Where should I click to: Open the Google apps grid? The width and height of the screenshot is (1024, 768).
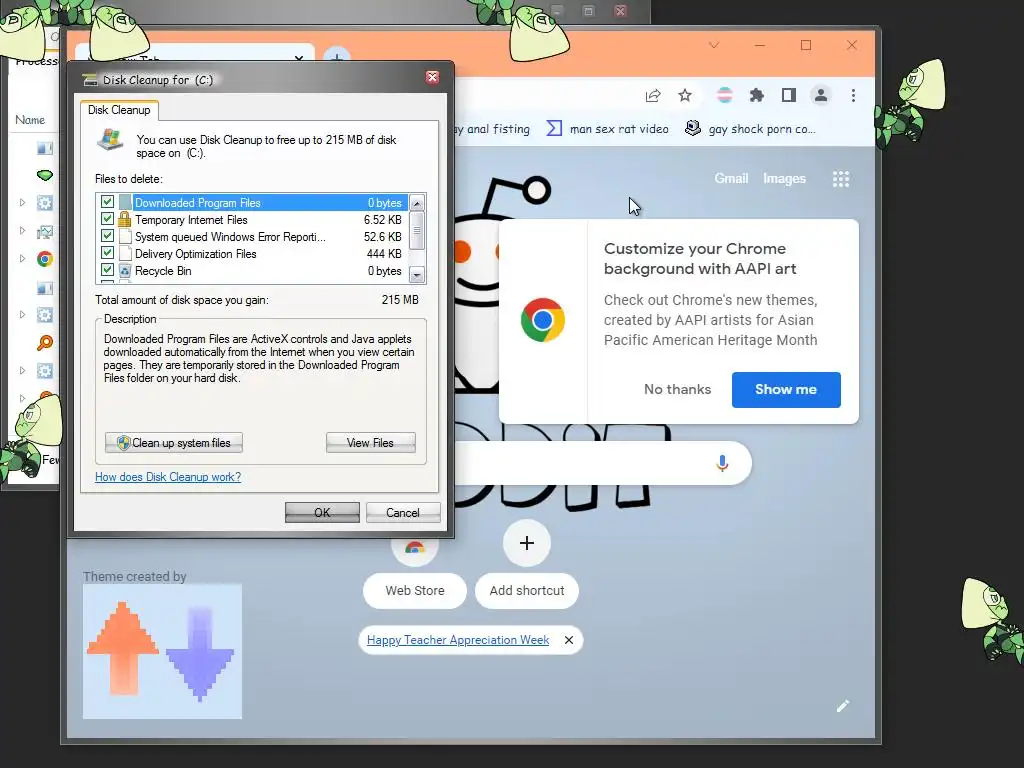pos(840,179)
